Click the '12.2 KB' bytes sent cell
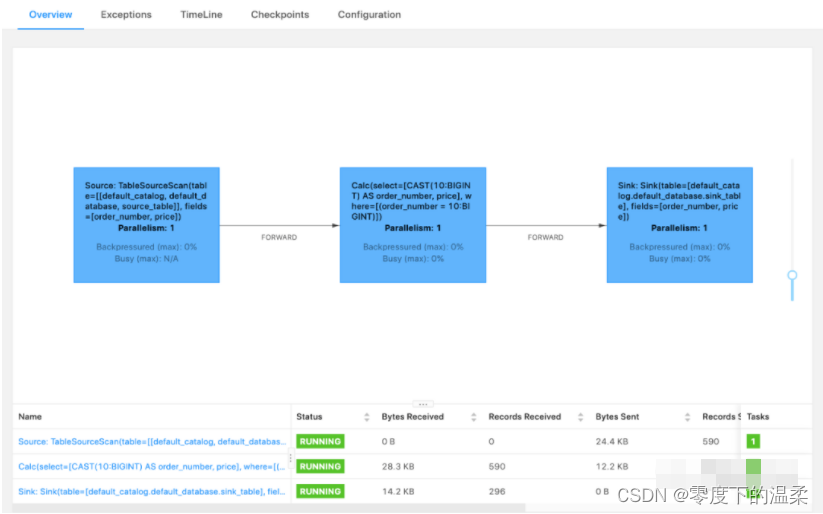823x514 pixels. pyautogui.click(x=611, y=466)
